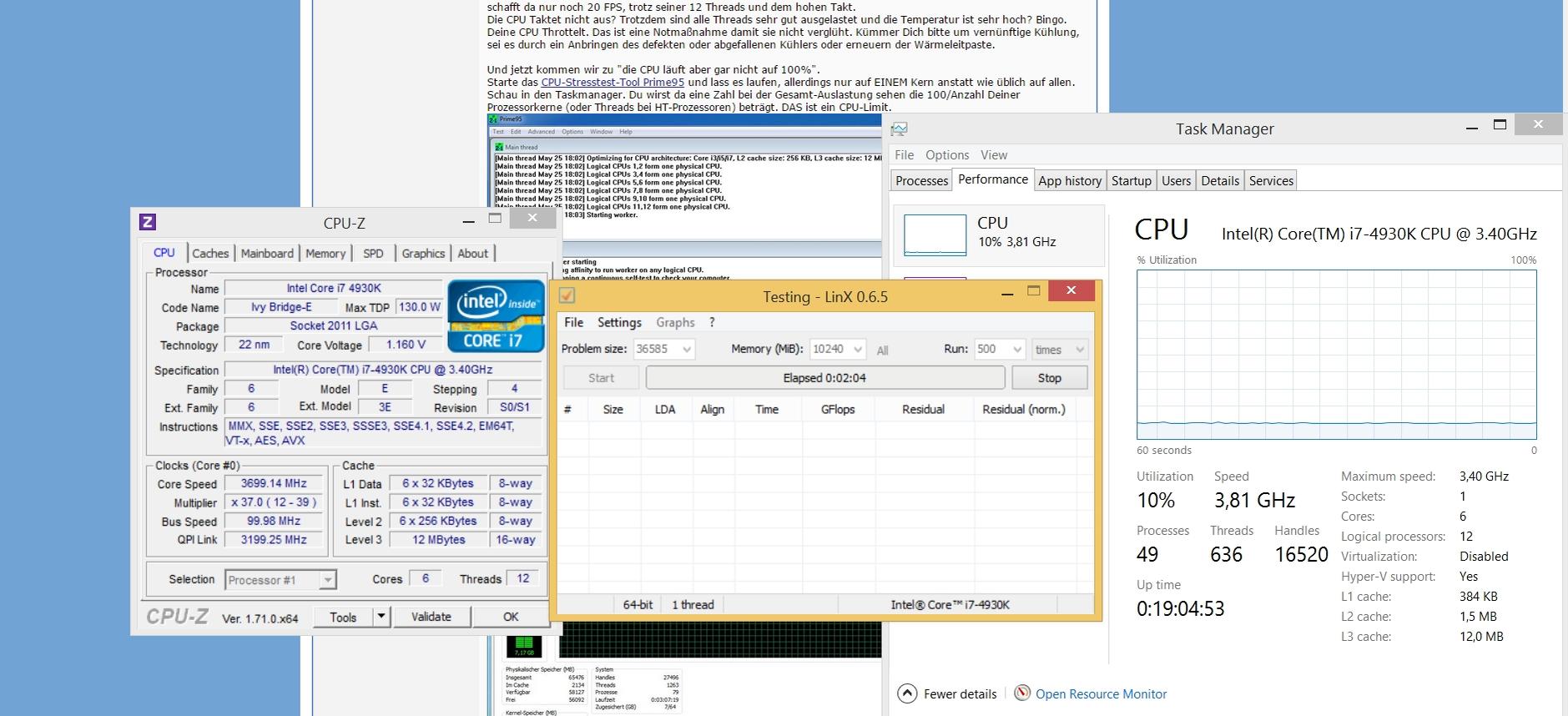Viewport: 1568px width, 716px height.
Task: Switch to the Users tab in Task Manager
Action: (x=1176, y=181)
